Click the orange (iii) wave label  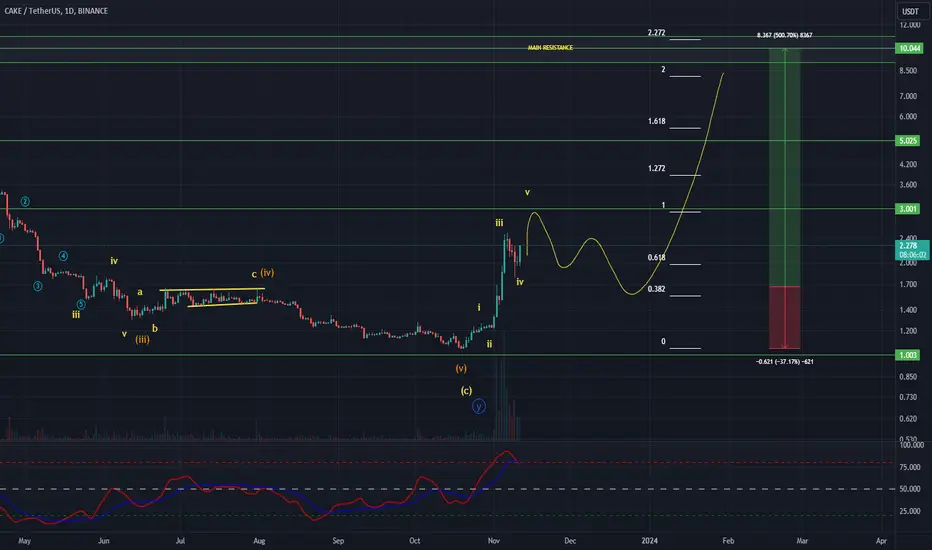point(142,340)
